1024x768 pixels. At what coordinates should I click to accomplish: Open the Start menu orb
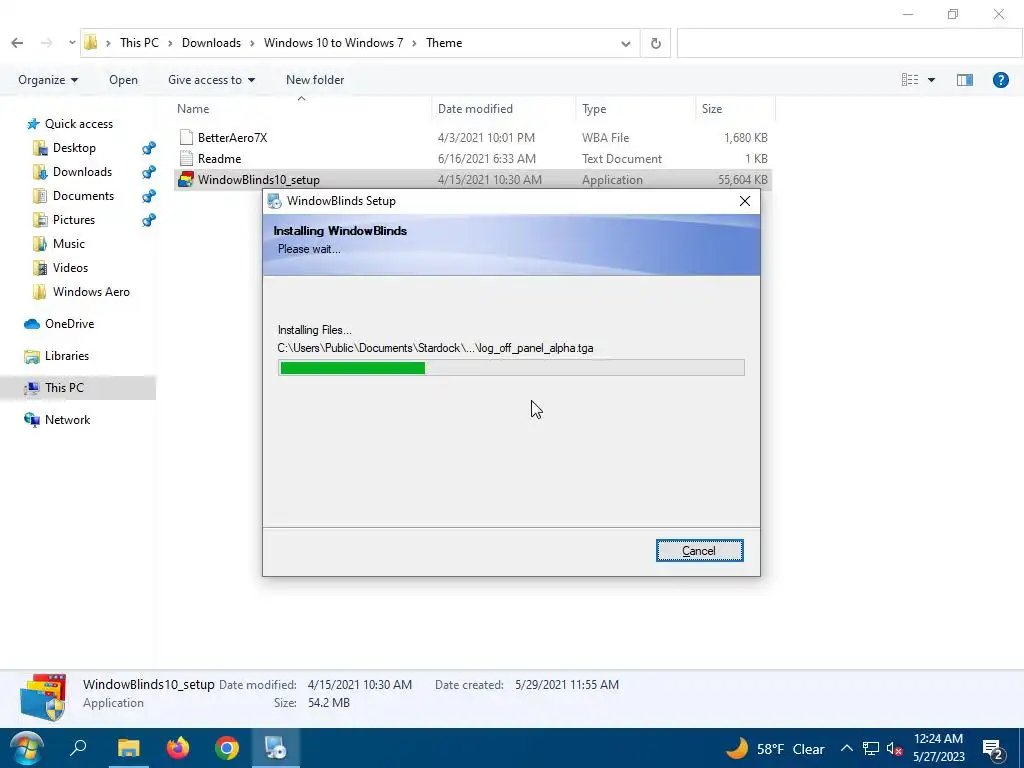click(26, 748)
